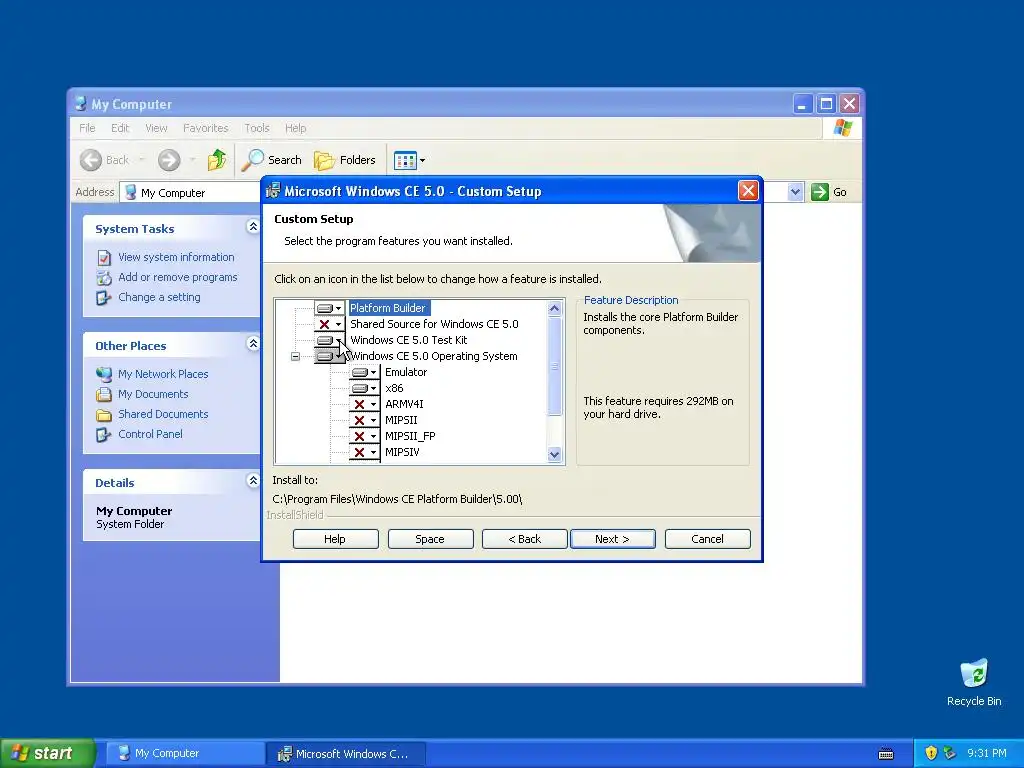This screenshot has height=768, width=1024.
Task: Click Add or remove programs link
Action: click(x=178, y=277)
